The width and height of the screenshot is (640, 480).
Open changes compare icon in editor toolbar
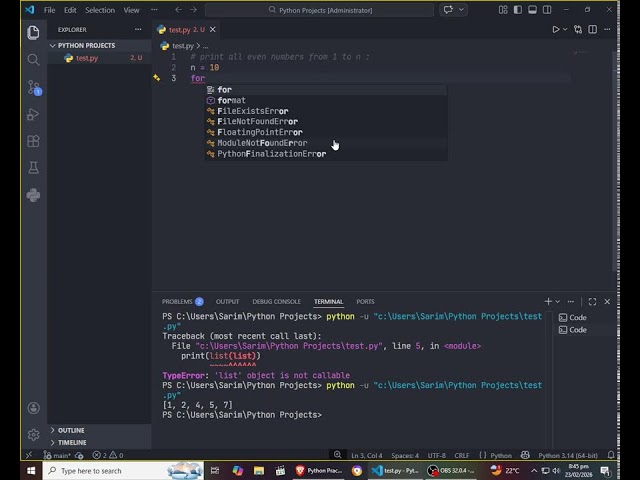click(578, 29)
